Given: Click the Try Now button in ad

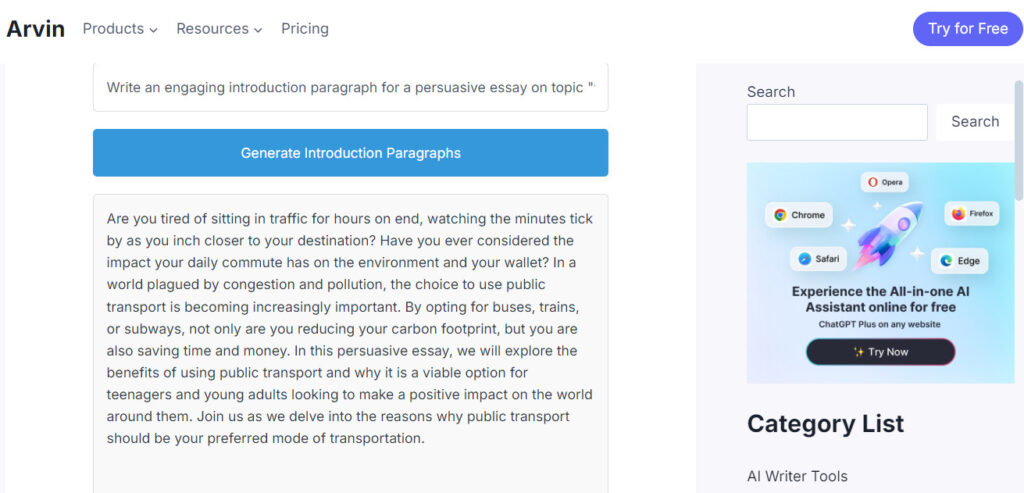Looking at the screenshot, I should (880, 352).
